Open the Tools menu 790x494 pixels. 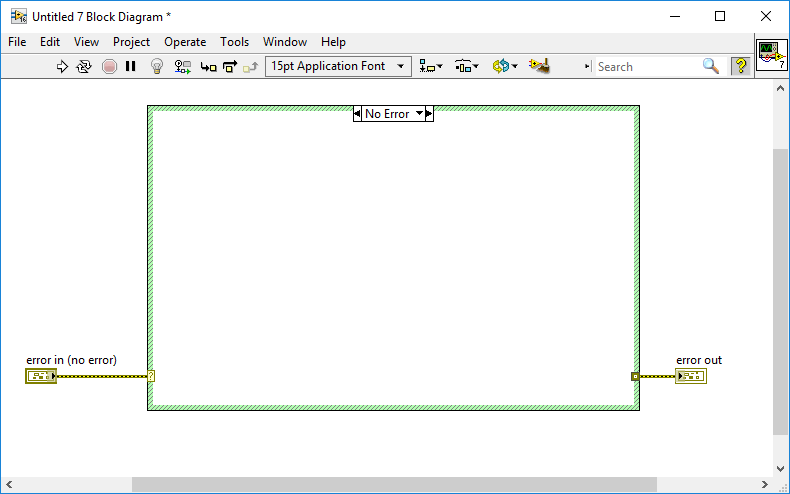234,42
